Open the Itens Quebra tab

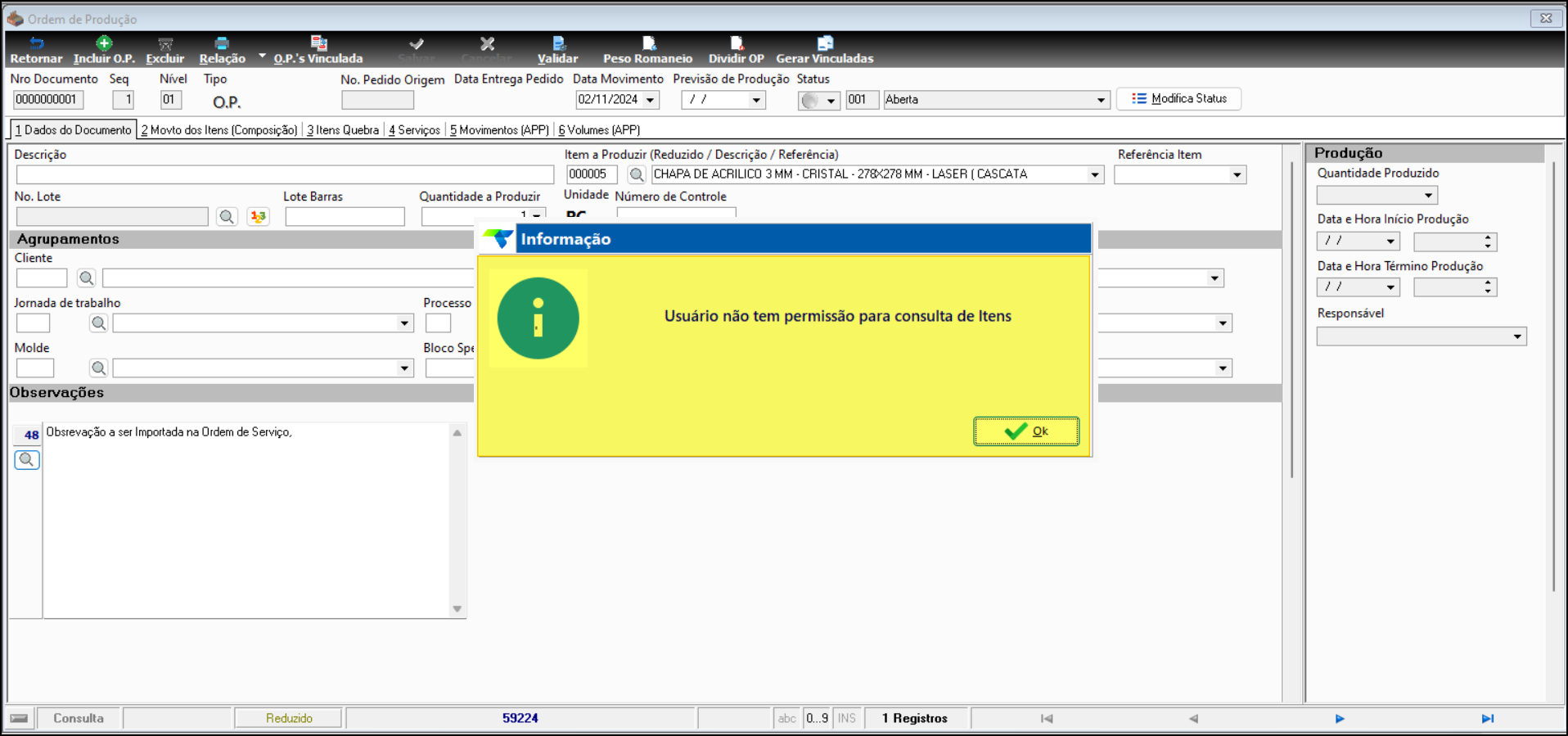tap(343, 130)
